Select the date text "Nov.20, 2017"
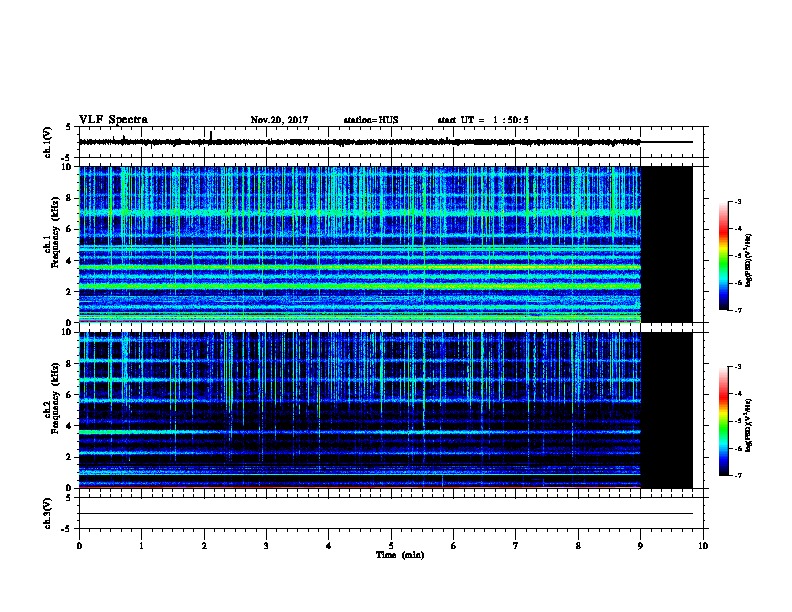 tap(279, 120)
